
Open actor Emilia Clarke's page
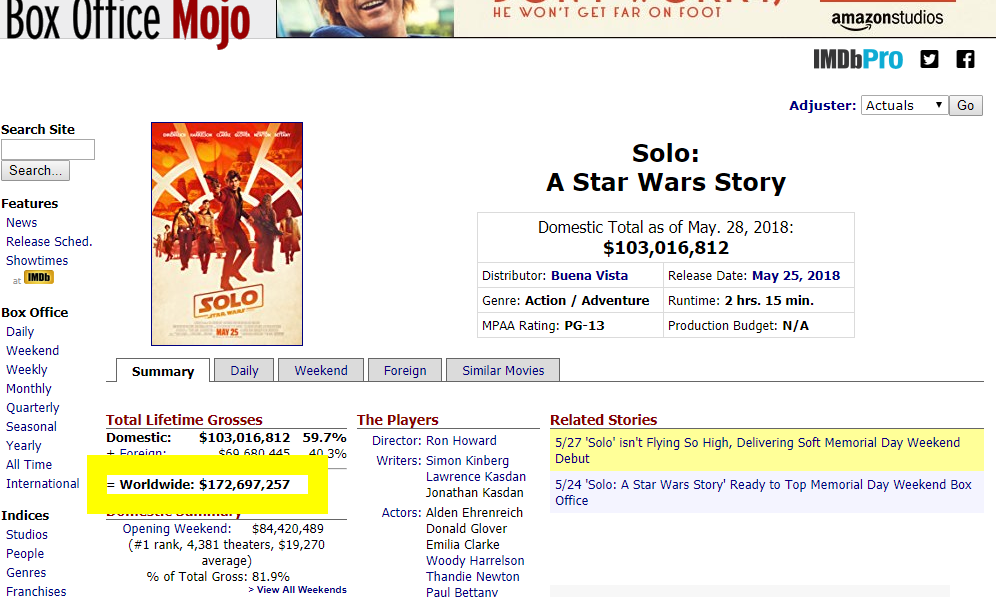pyautogui.click(x=462, y=545)
